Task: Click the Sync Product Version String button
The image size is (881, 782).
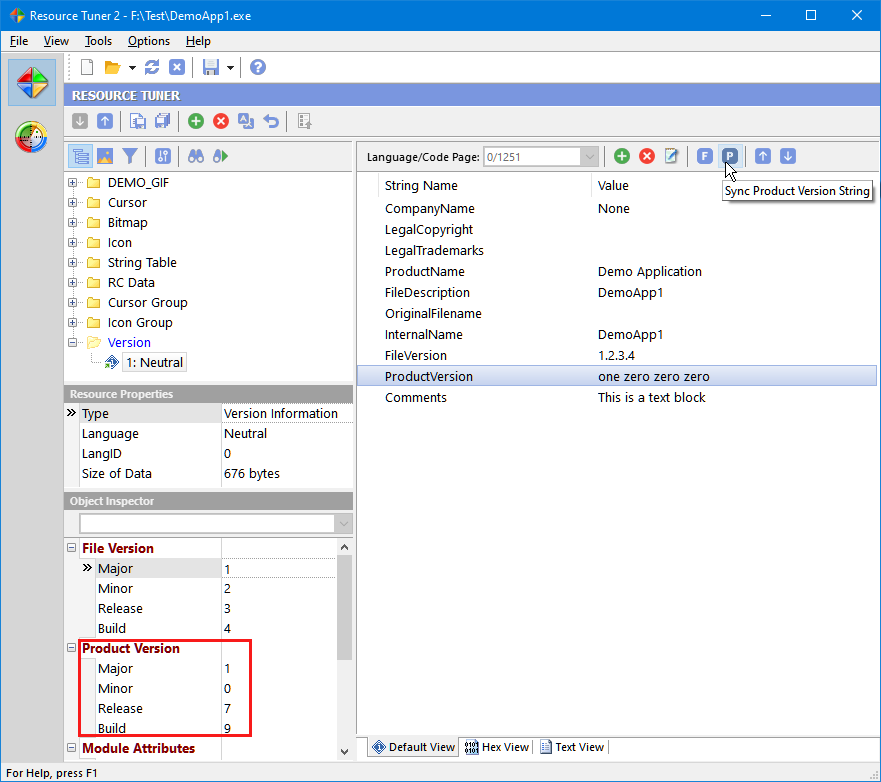Action: coord(730,156)
